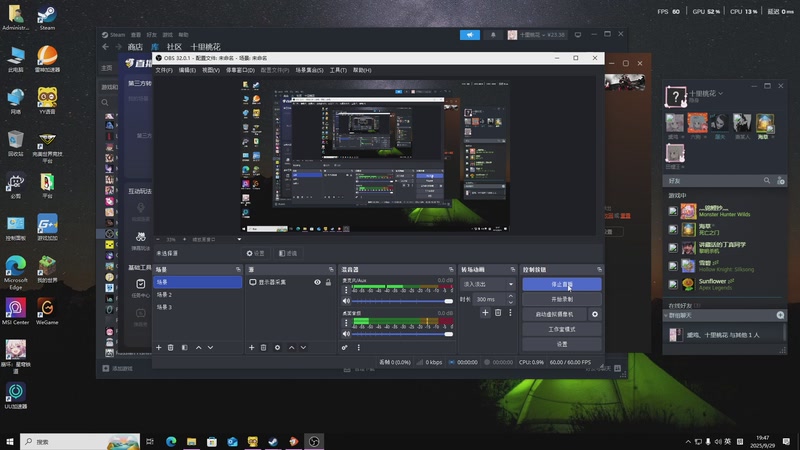
Task: Open source properties gear icon
Action: [x=277, y=347]
